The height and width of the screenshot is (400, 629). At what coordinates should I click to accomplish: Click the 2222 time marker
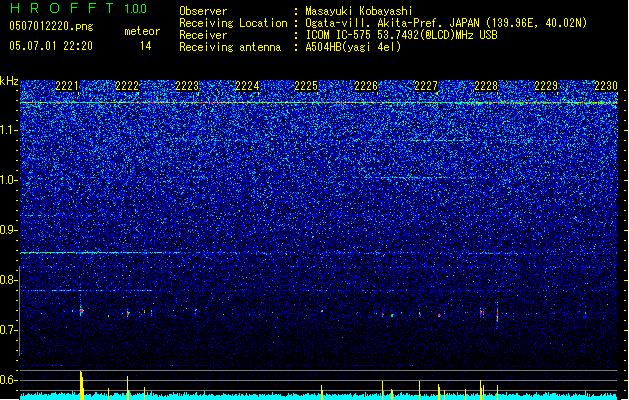pos(127,86)
